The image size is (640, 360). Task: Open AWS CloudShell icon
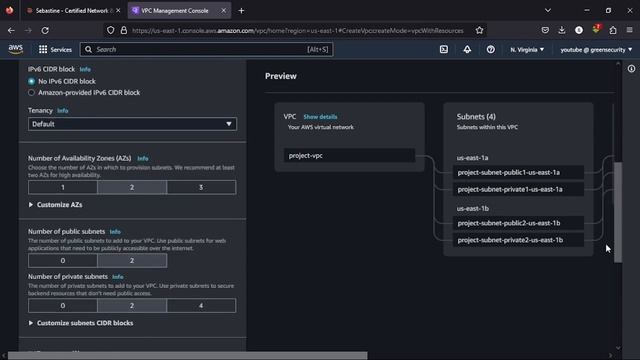[x=444, y=49]
